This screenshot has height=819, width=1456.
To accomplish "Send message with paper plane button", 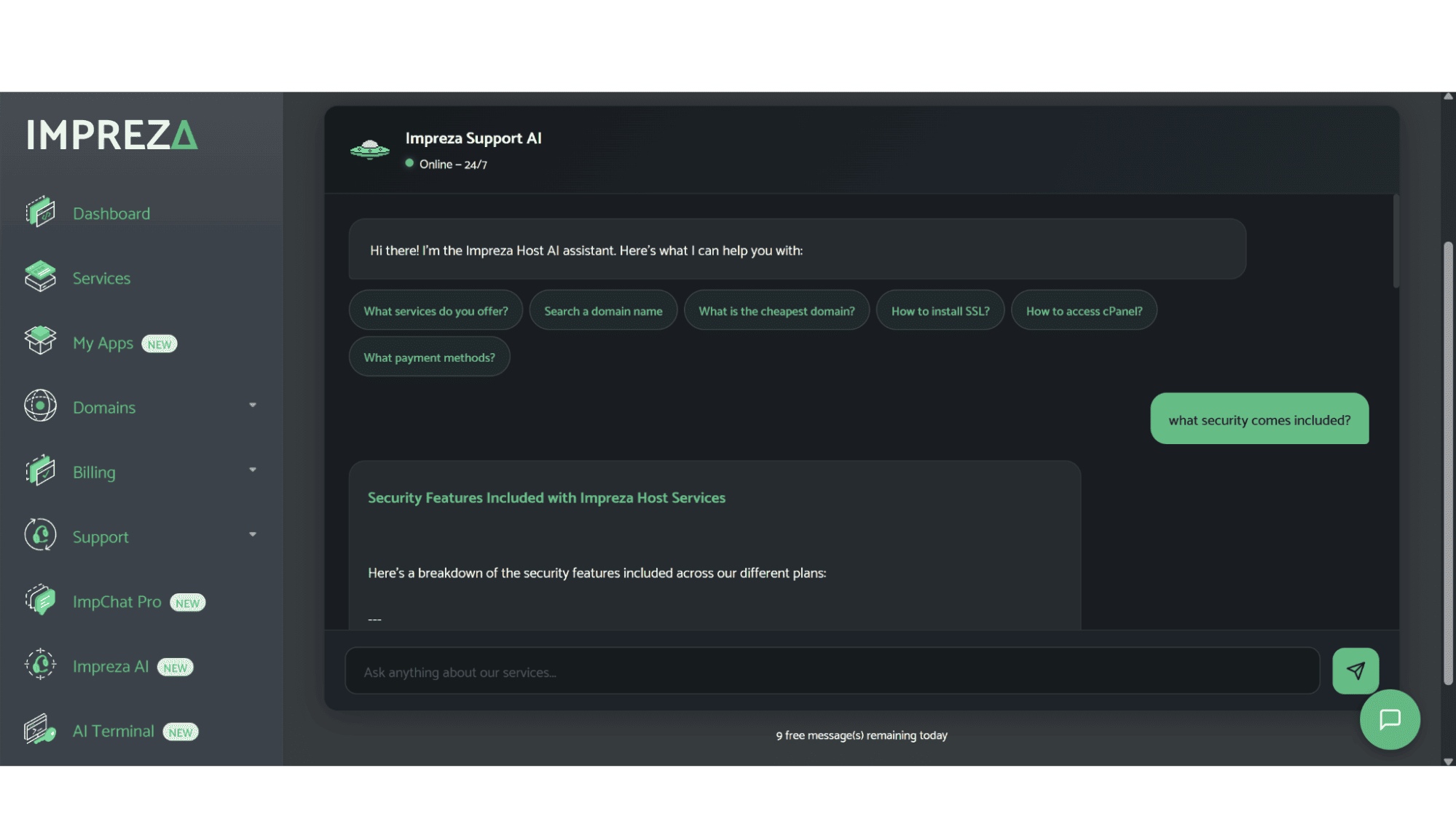I will 1355,670.
